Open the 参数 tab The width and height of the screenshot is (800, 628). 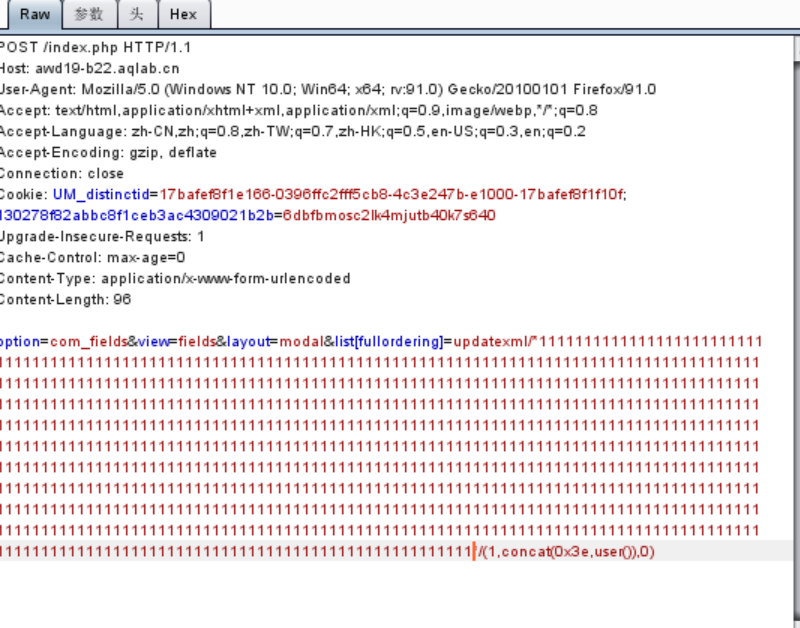[x=89, y=14]
